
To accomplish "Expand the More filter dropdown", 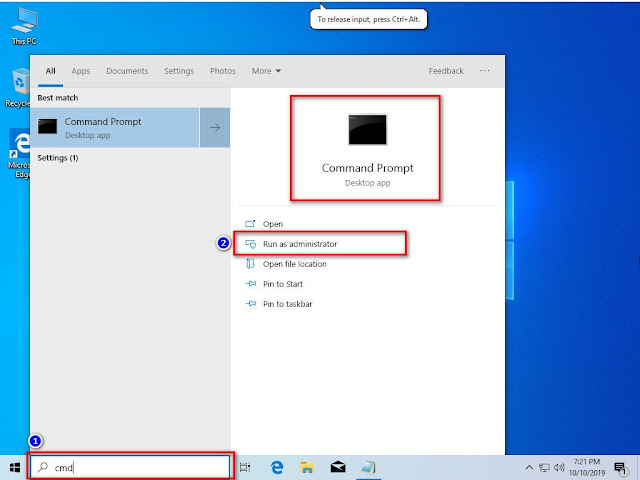I will pyautogui.click(x=266, y=71).
